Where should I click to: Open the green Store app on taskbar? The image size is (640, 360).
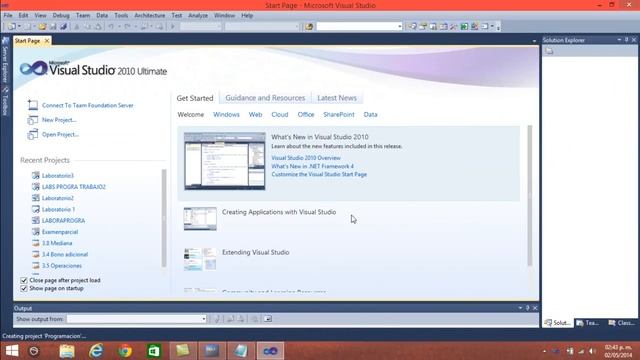point(154,351)
